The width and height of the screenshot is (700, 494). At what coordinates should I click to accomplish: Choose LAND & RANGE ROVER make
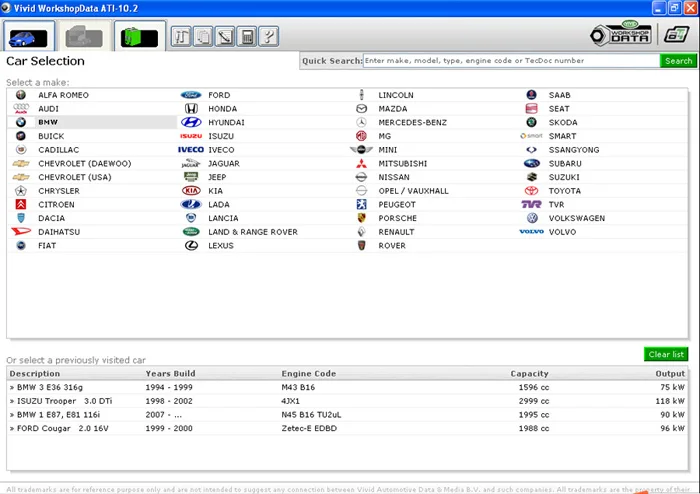253,232
